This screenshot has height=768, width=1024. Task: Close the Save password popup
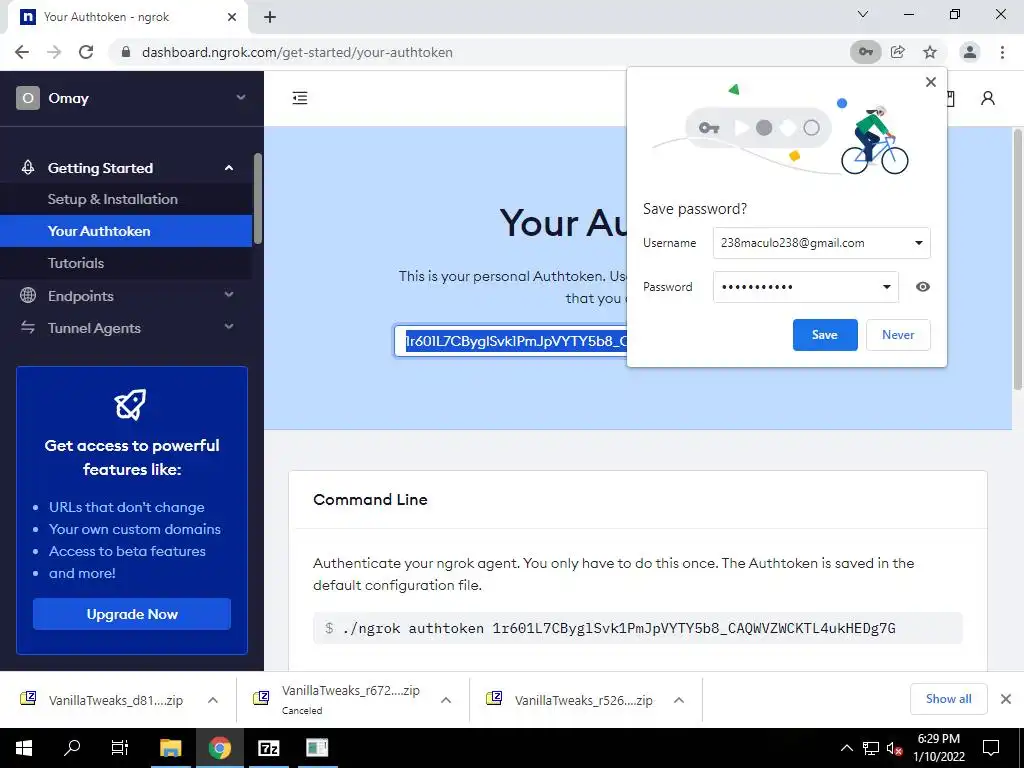[931, 82]
